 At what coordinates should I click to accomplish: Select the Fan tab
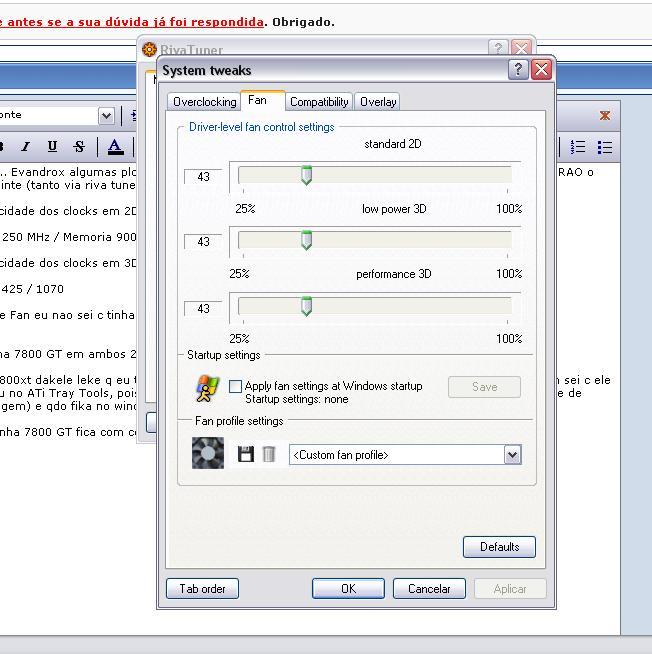(x=263, y=101)
